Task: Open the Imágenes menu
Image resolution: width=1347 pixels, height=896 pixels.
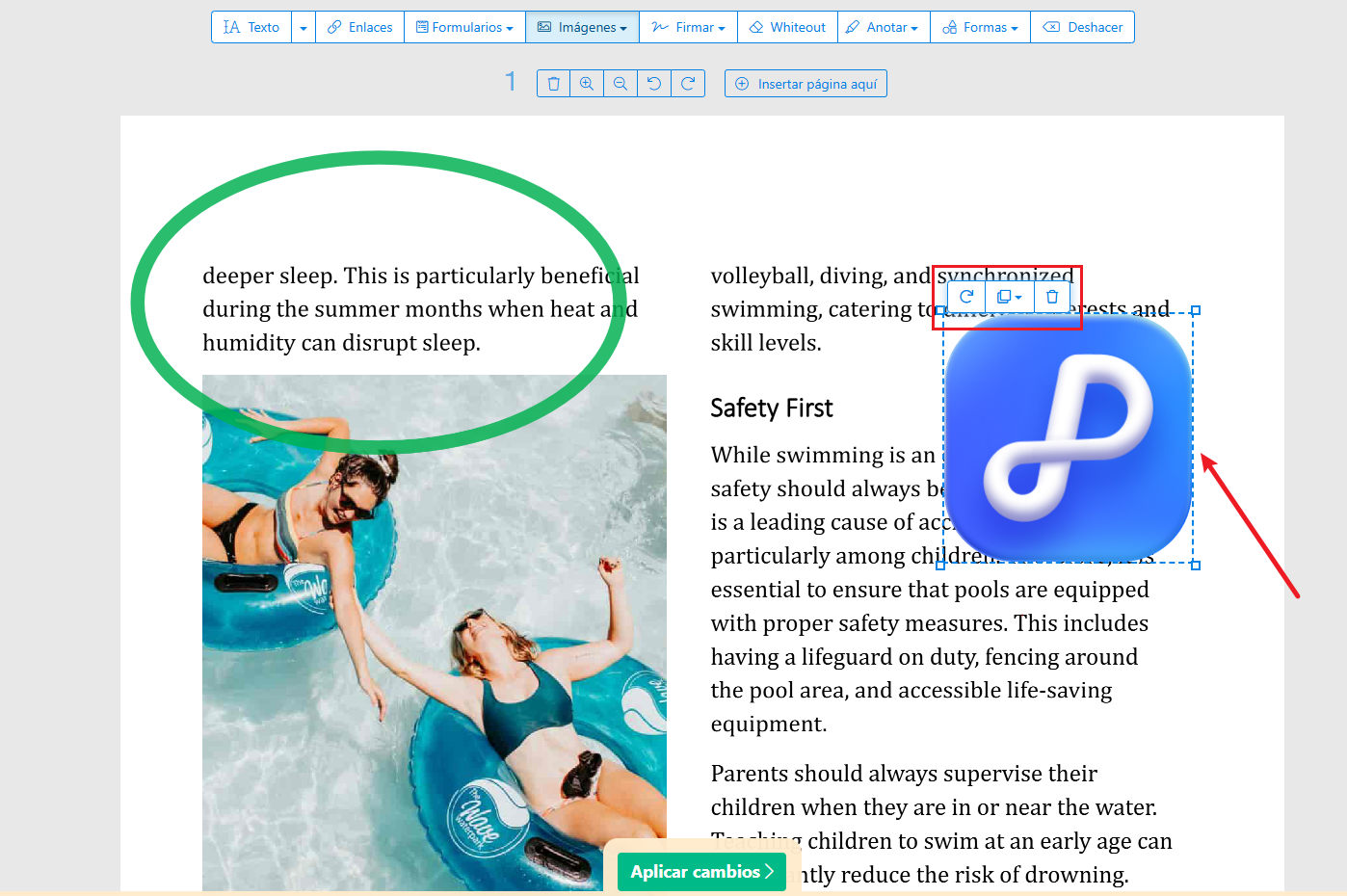Action: pos(583,28)
